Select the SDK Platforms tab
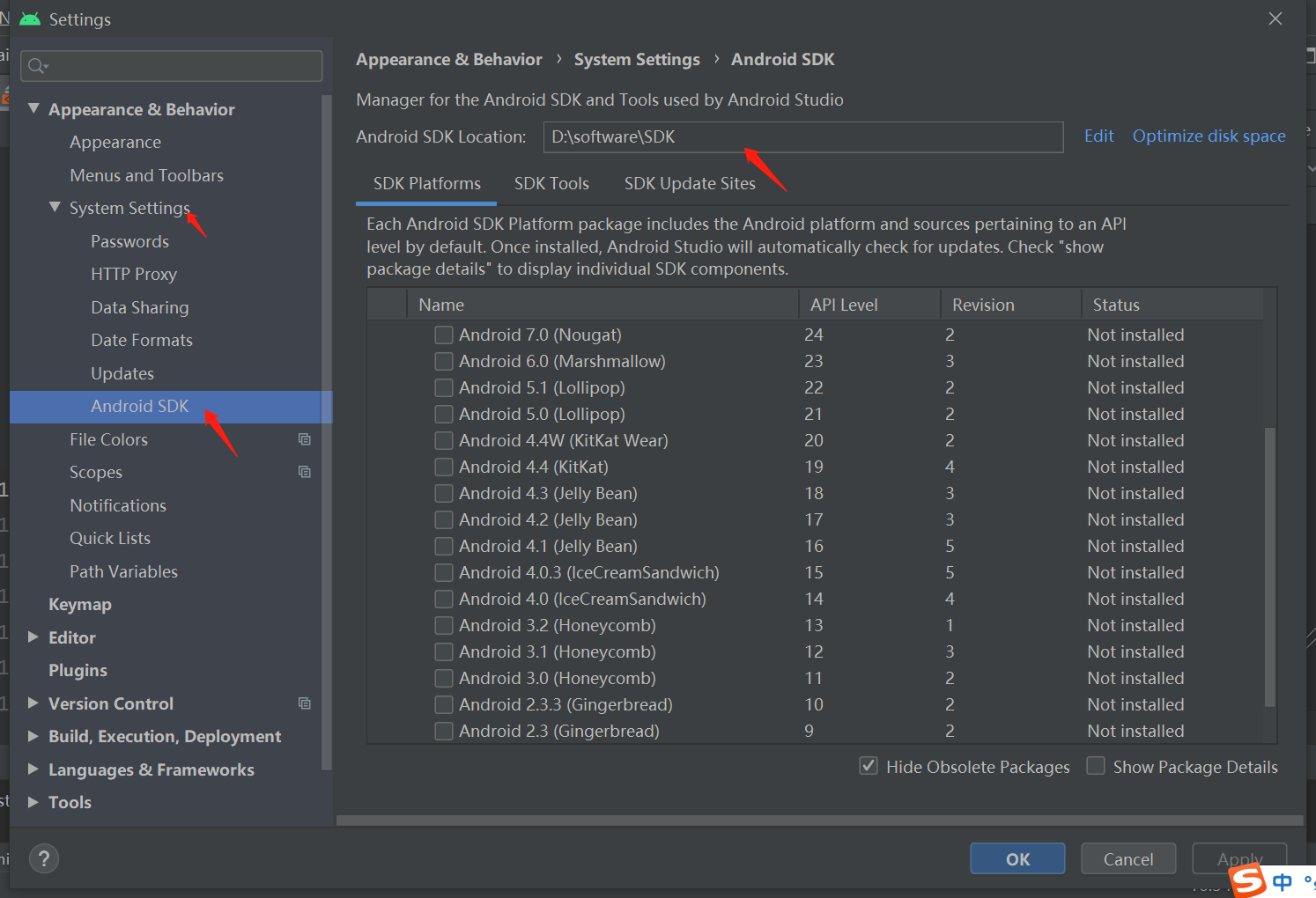 click(427, 183)
